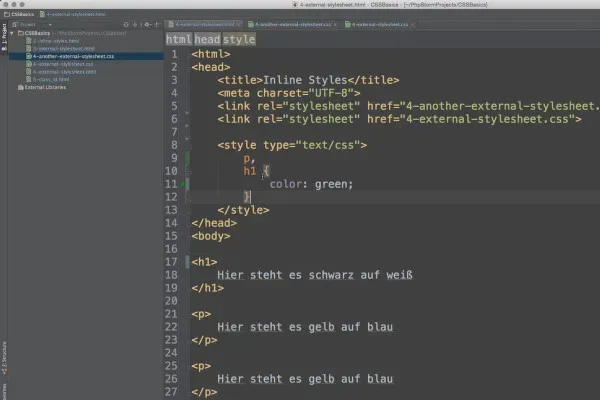The image size is (600, 400).
Task: Click the head breadcrumb
Action: click(207, 39)
